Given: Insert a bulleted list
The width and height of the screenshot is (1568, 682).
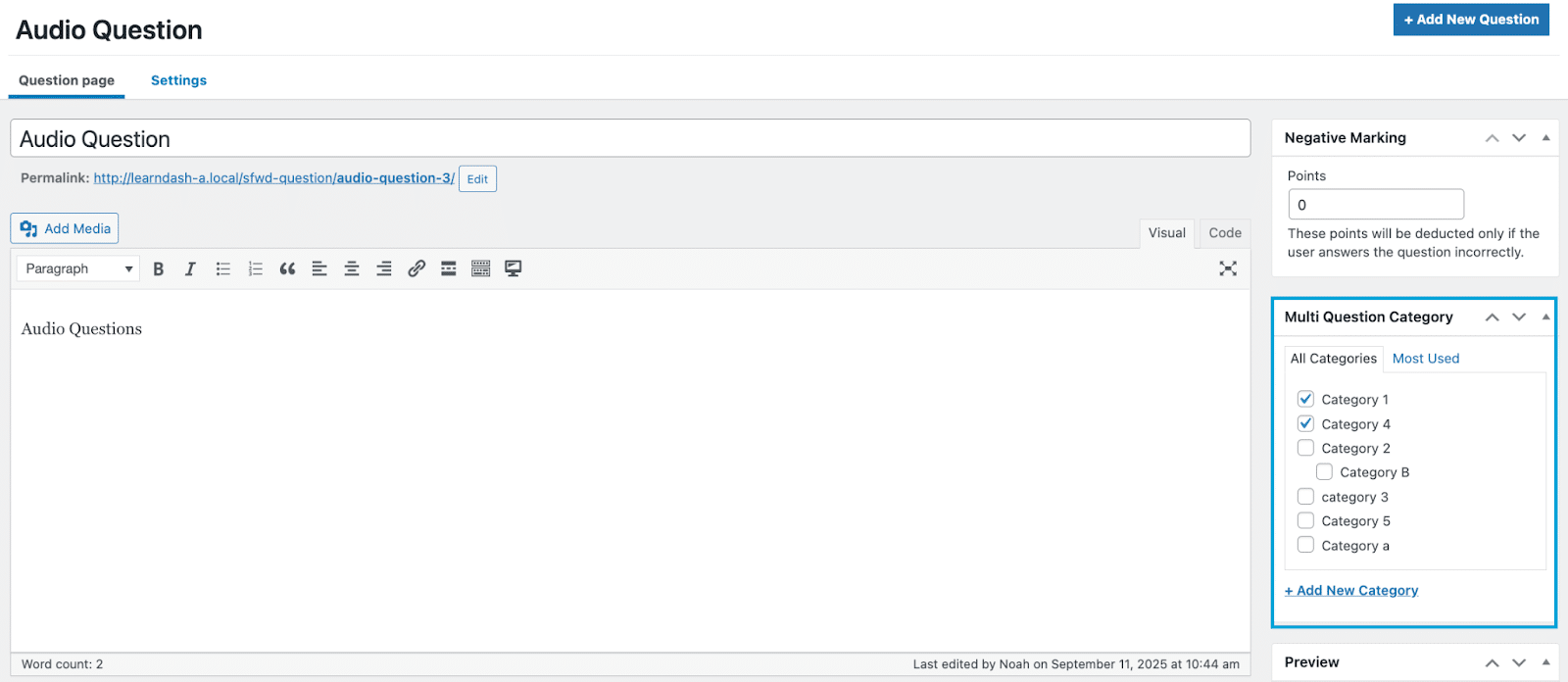Looking at the screenshot, I should tap(223, 268).
